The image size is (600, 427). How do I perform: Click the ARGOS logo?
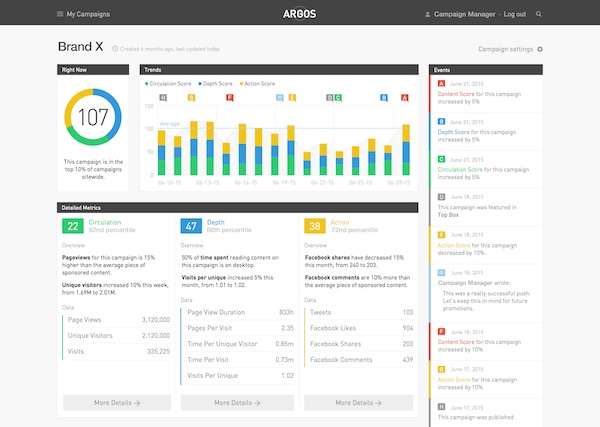point(299,15)
